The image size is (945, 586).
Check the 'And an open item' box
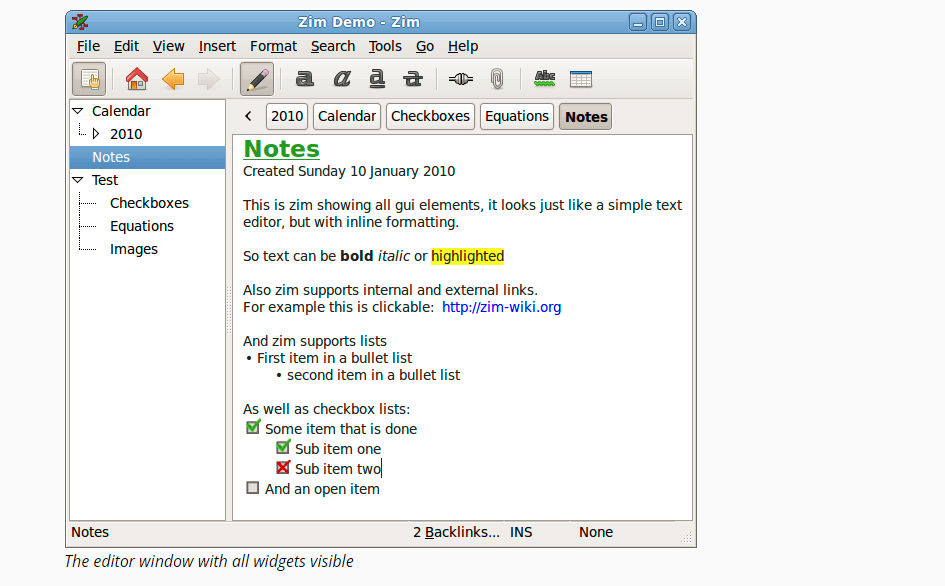(253, 489)
